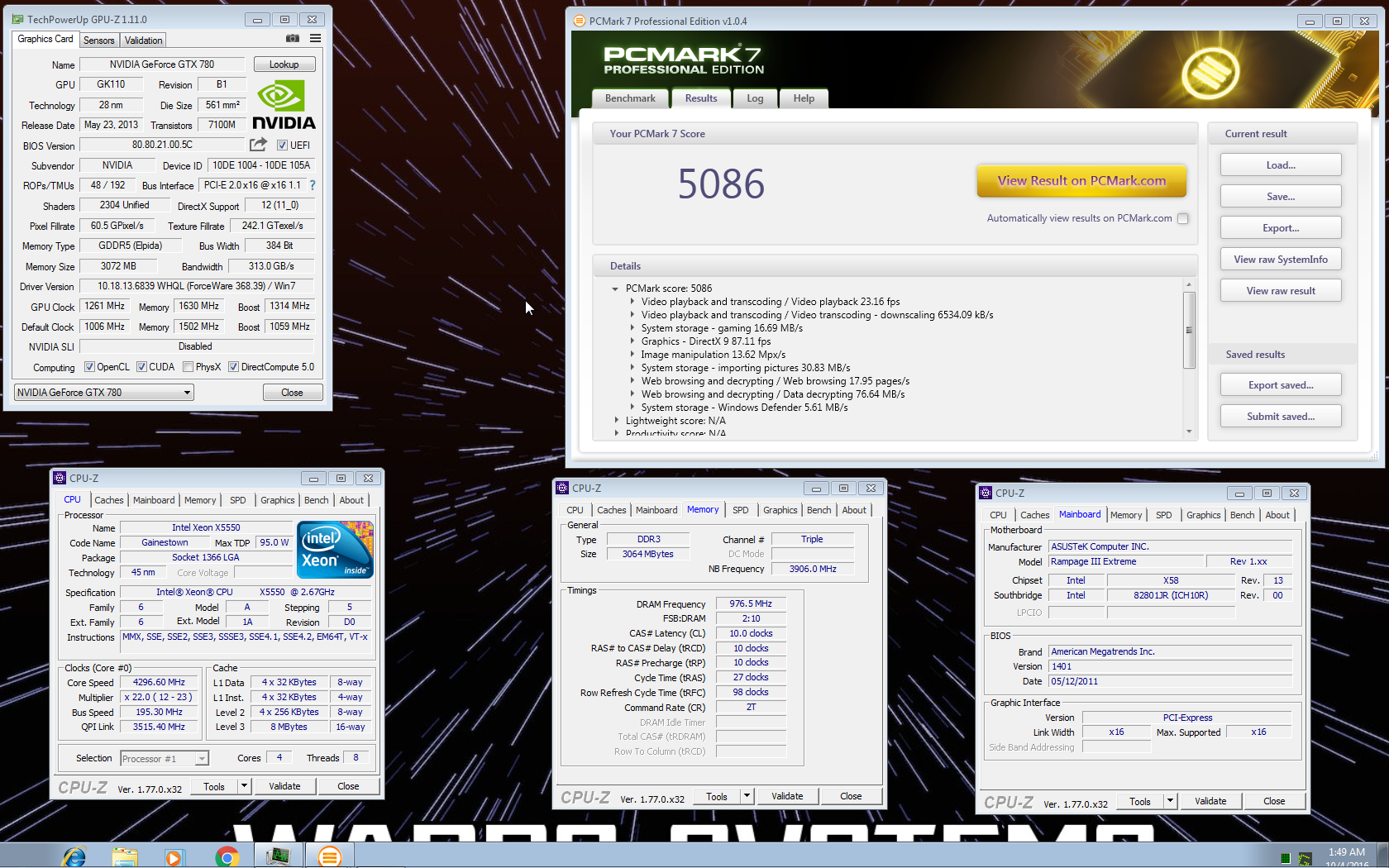
Task: Toggle the DirectCompute 5.0 checkbox
Action: click(233, 367)
